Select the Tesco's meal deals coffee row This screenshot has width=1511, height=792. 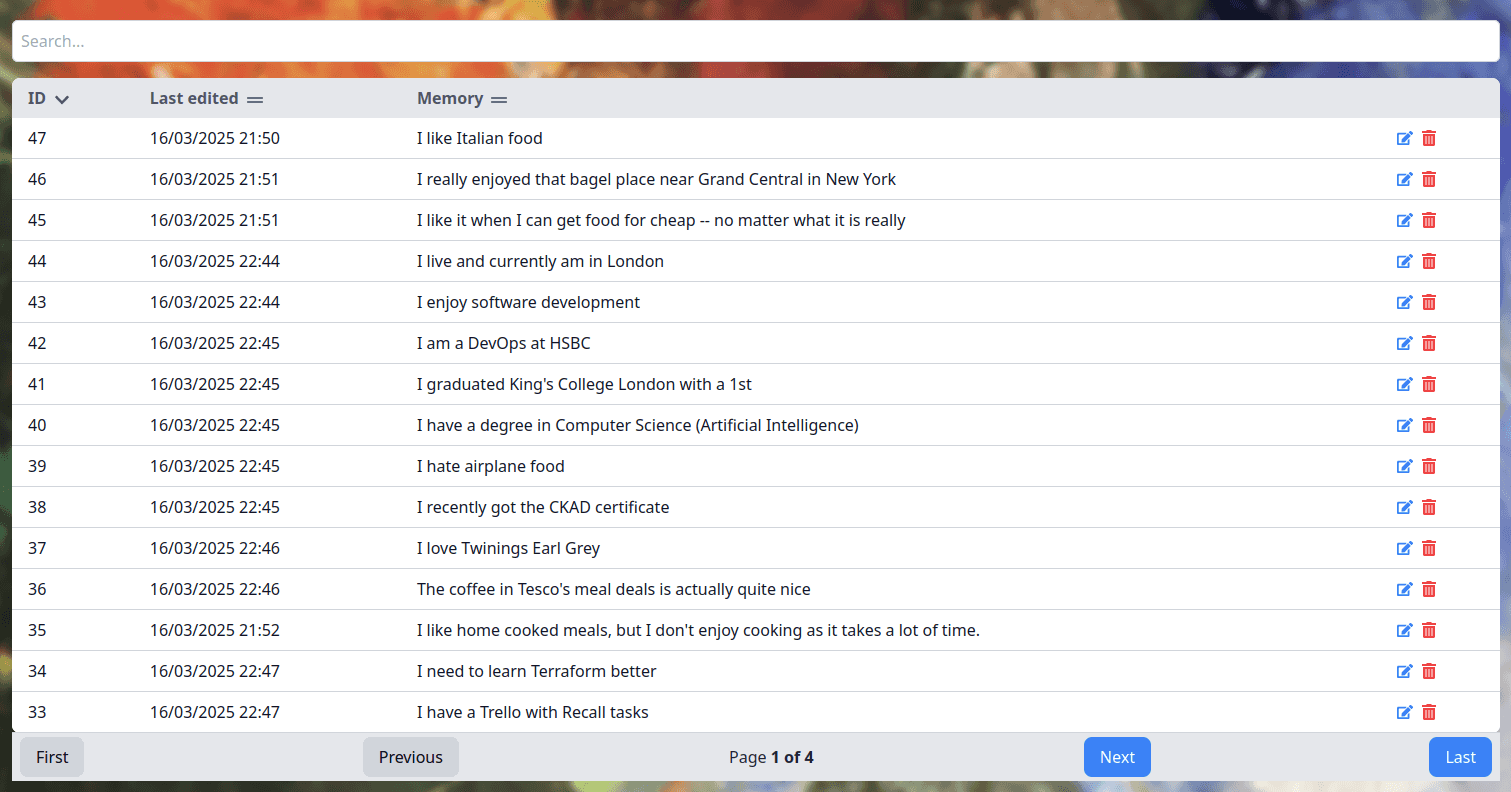(756, 589)
